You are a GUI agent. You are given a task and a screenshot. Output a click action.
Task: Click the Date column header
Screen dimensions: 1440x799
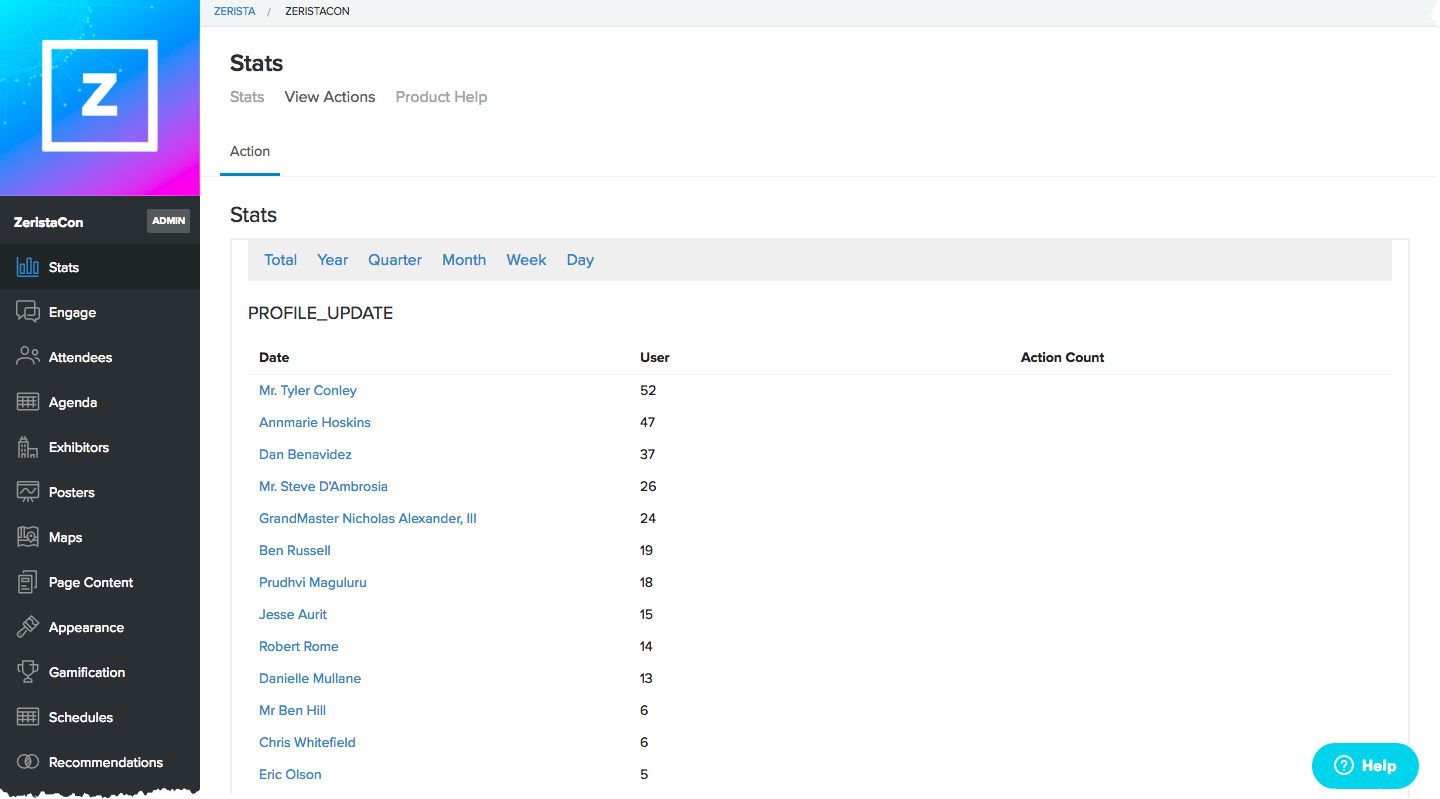274,357
